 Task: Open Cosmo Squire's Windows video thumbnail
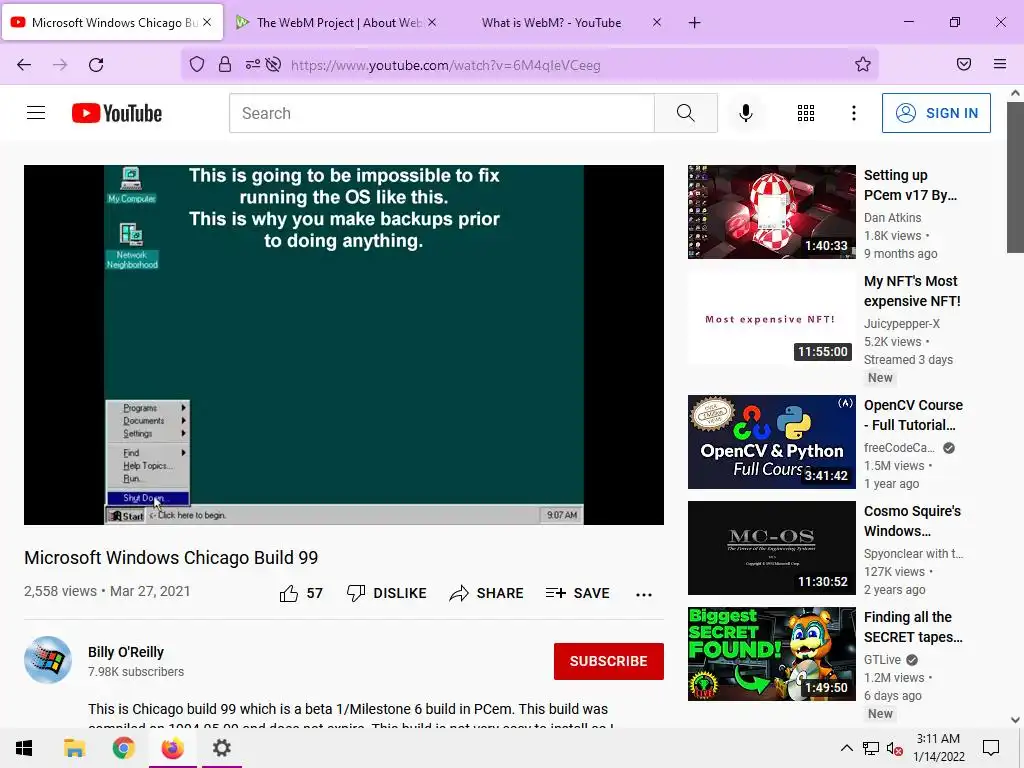pos(771,547)
